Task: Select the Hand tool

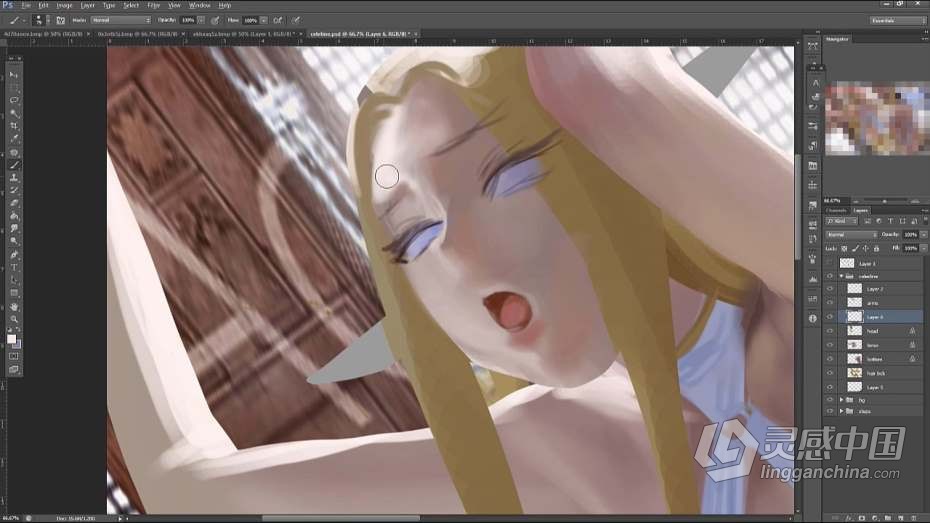Action: (x=14, y=307)
